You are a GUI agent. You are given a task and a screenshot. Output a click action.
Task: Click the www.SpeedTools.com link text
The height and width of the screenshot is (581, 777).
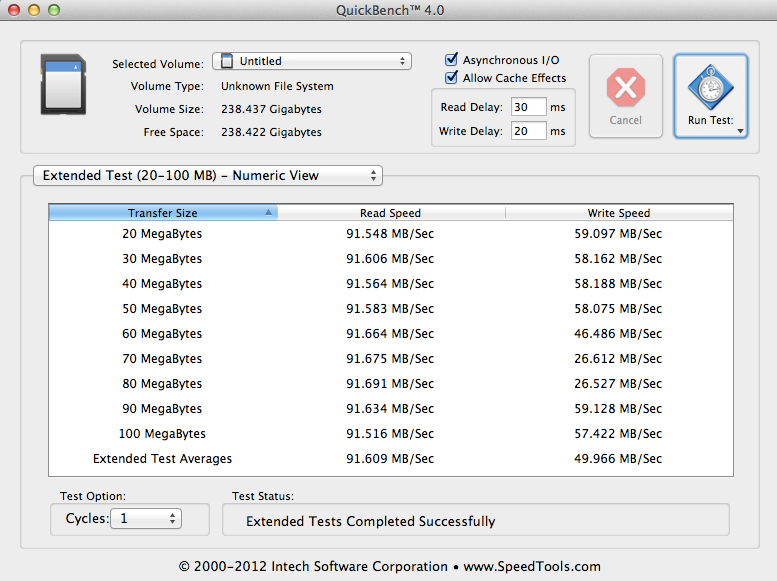pyautogui.click(x=530, y=566)
